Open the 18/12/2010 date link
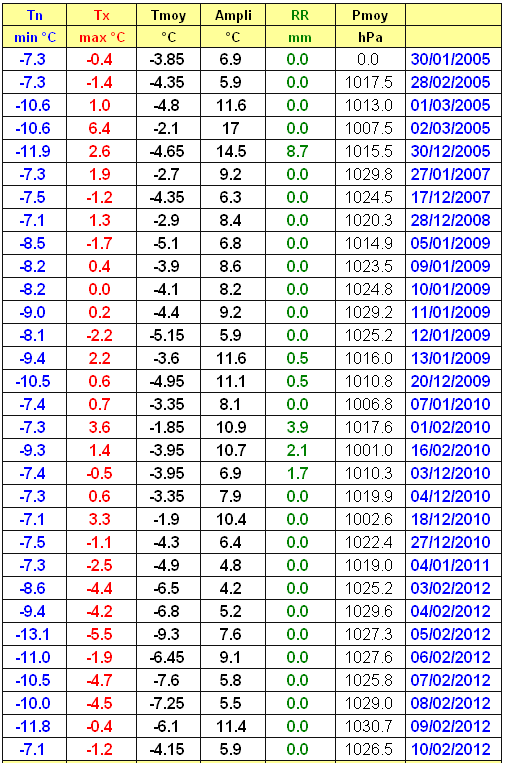The width and height of the screenshot is (505, 763). 451,519
